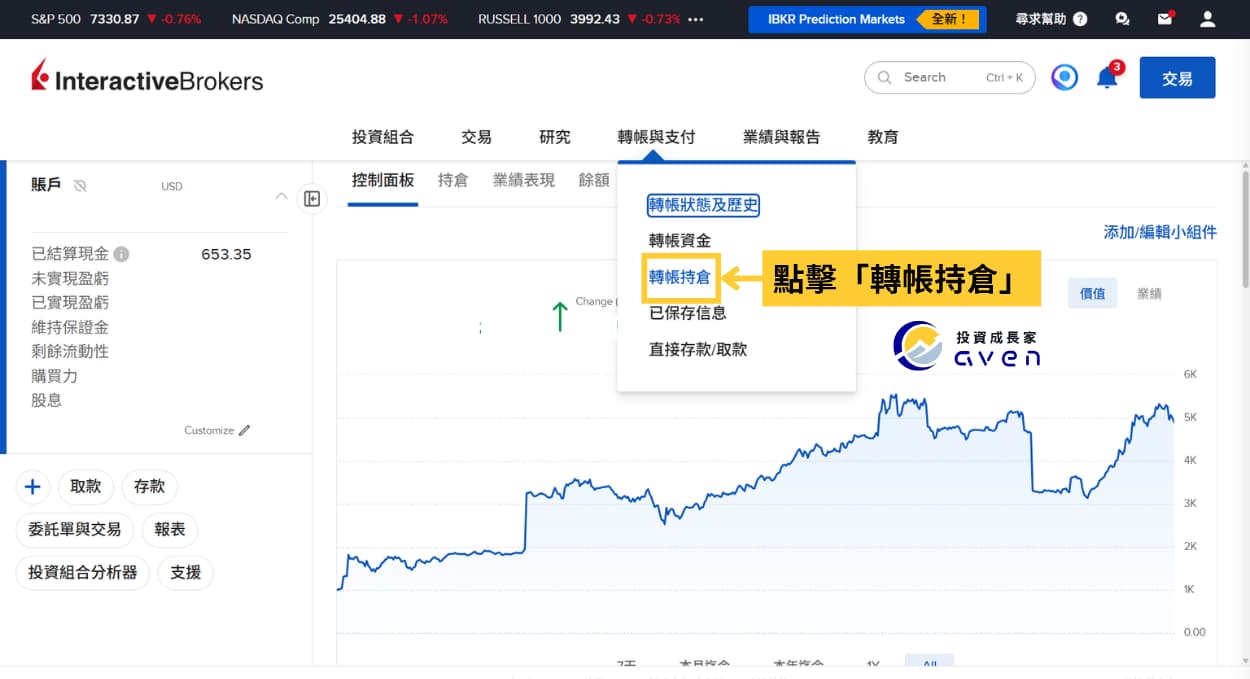Click the magnifier icon in Search box
This screenshot has width=1250, height=679.
point(884,77)
